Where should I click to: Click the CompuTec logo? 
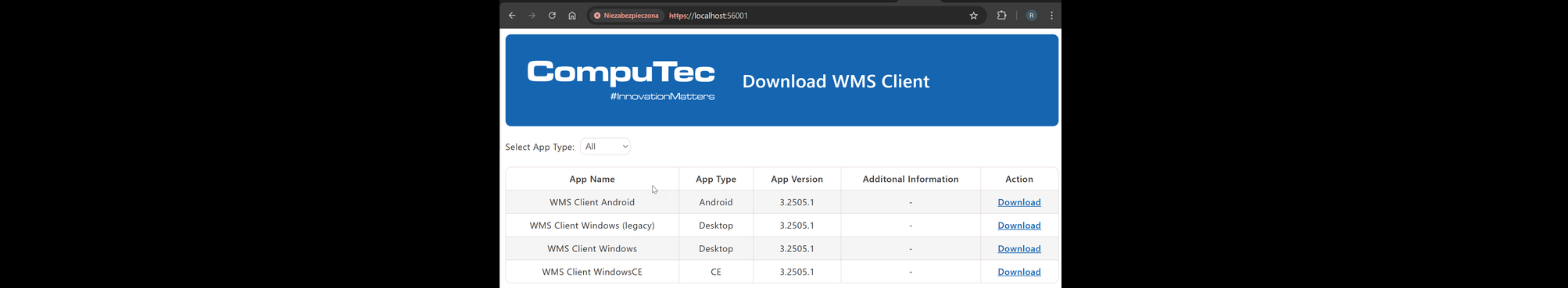pyautogui.click(x=621, y=80)
